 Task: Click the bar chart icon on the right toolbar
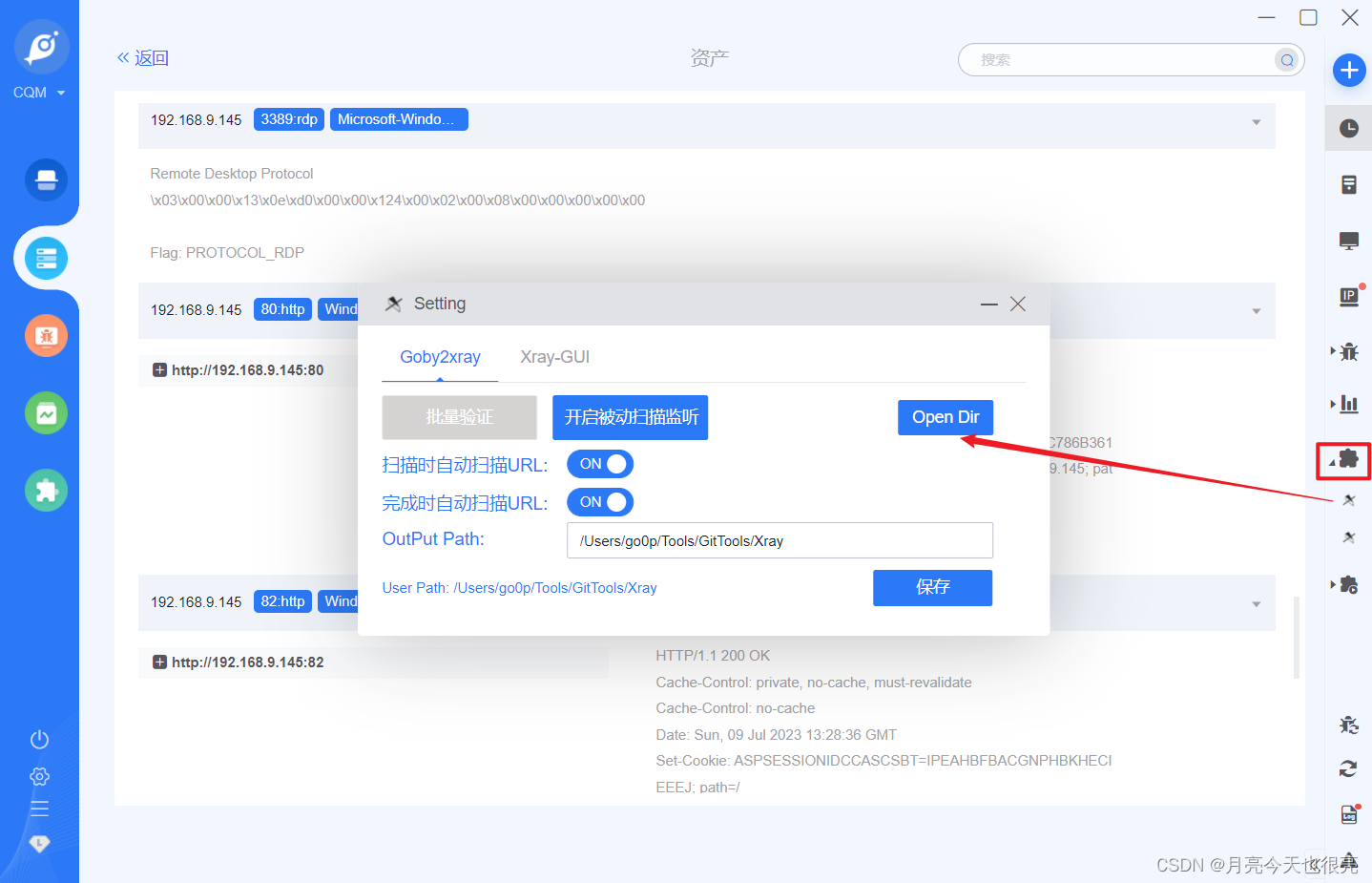tap(1349, 404)
